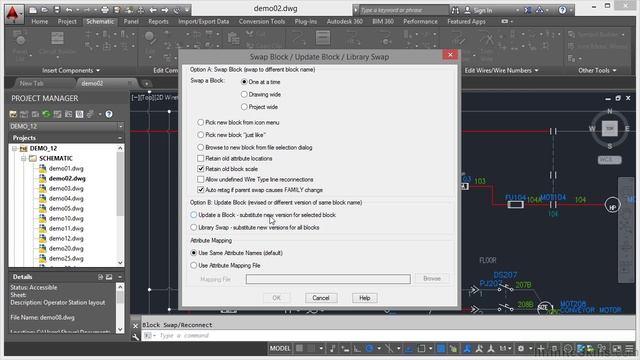The height and width of the screenshot is (360, 640).
Task: Collapse the SCHEMATIC folder node
Action: (x=24, y=158)
